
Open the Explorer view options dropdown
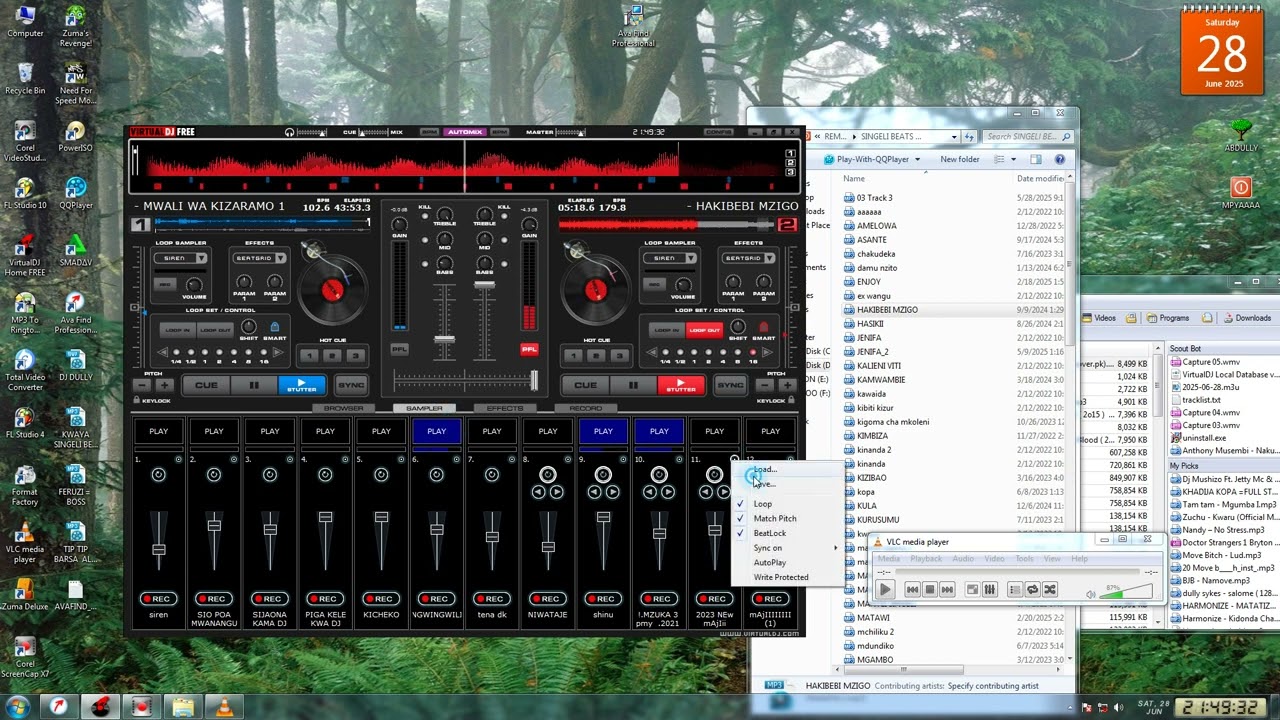coord(1013,159)
